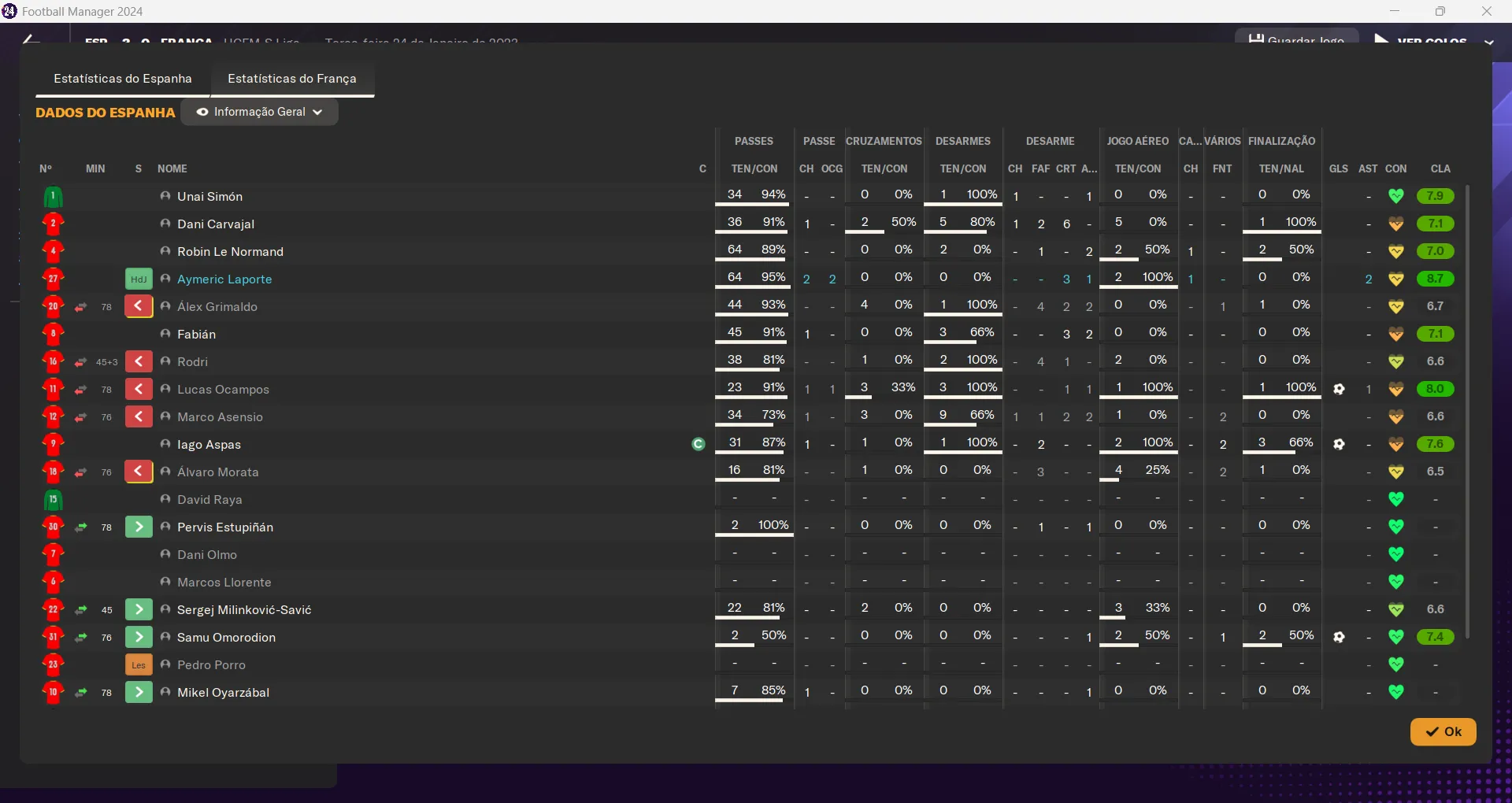Click Álvaro Morata's substituted-off red arrow icon

tap(139, 472)
